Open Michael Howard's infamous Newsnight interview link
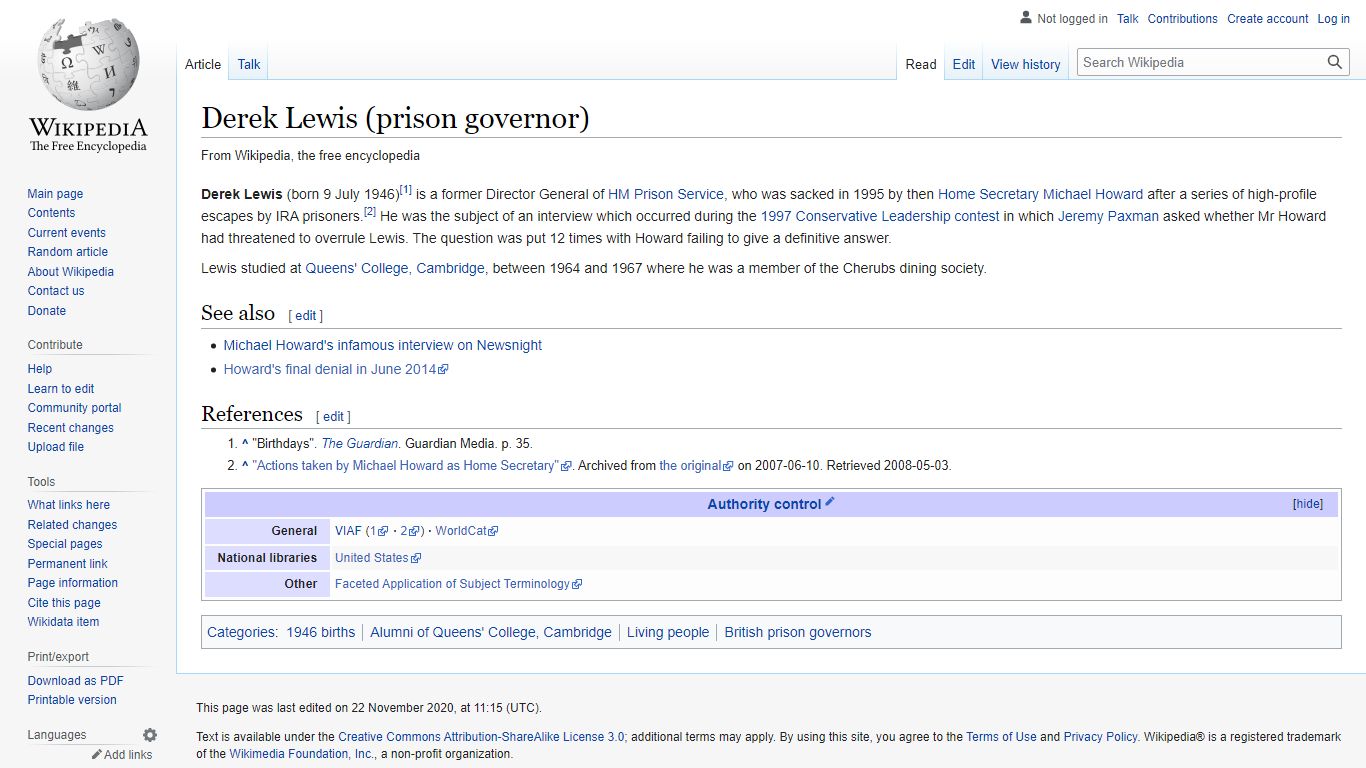This screenshot has height=768, width=1366. (383, 345)
